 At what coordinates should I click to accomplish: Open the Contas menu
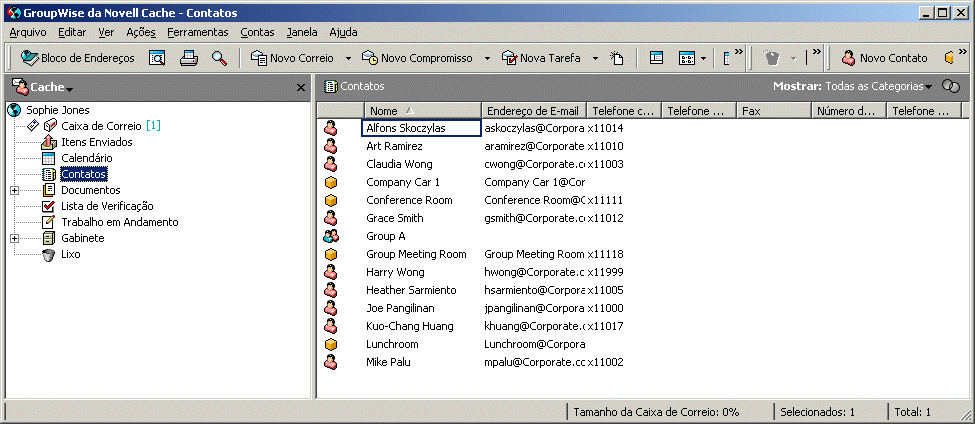point(257,32)
